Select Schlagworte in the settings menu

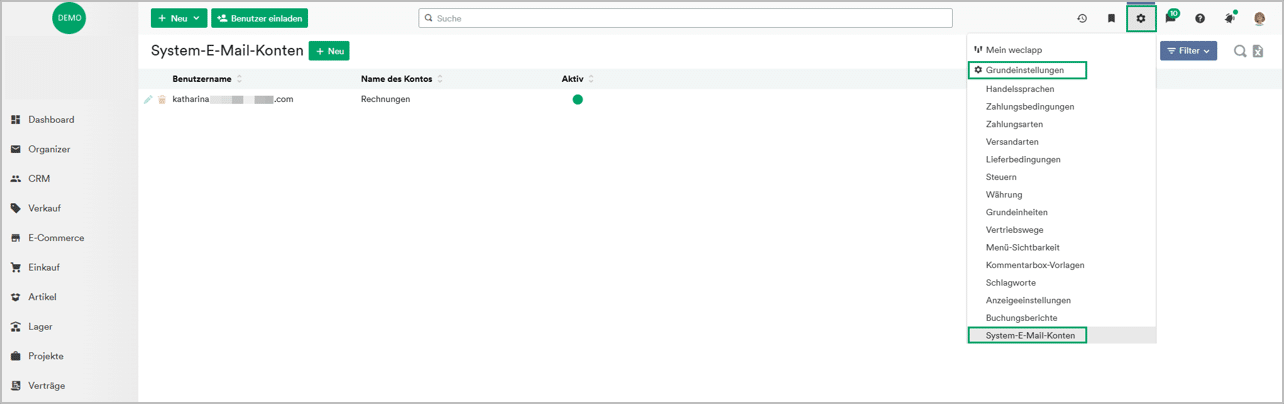1011,283
